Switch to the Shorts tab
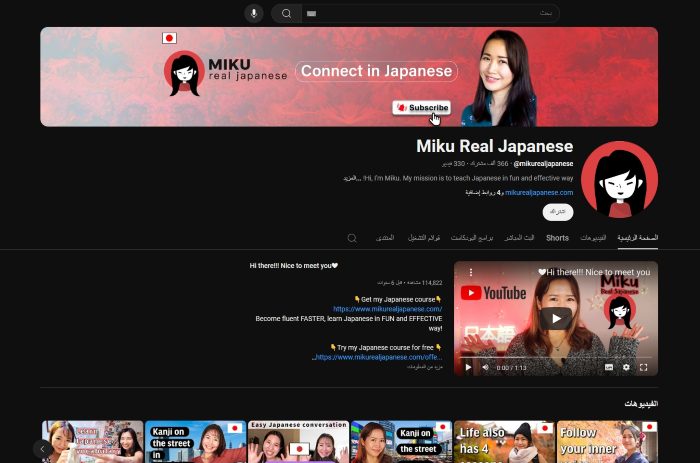Screen dimensions: 700x463 click(557, 238)
